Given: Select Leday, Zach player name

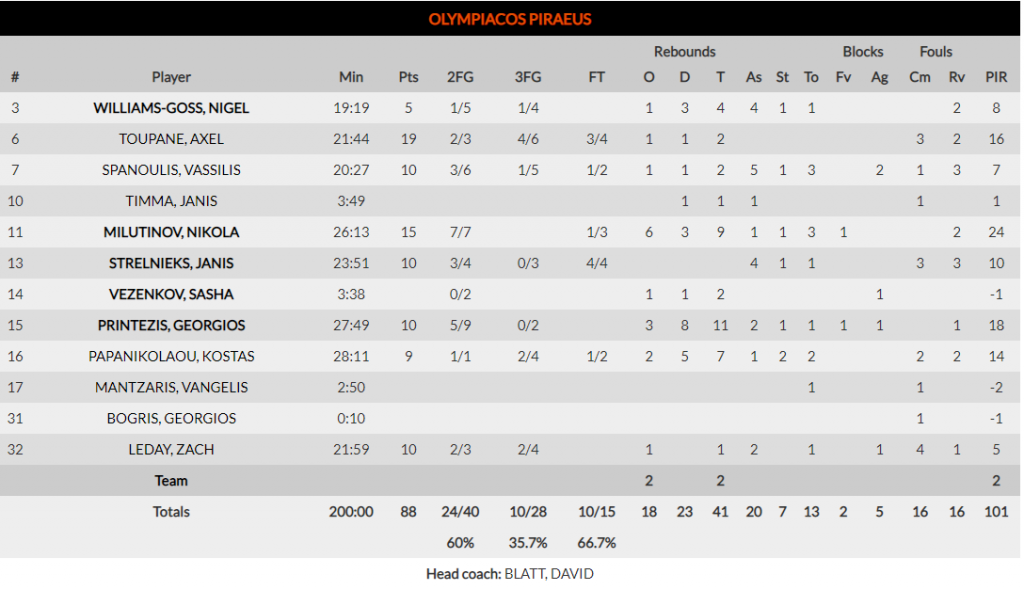Looking at the screenshot, I should 171,449.
